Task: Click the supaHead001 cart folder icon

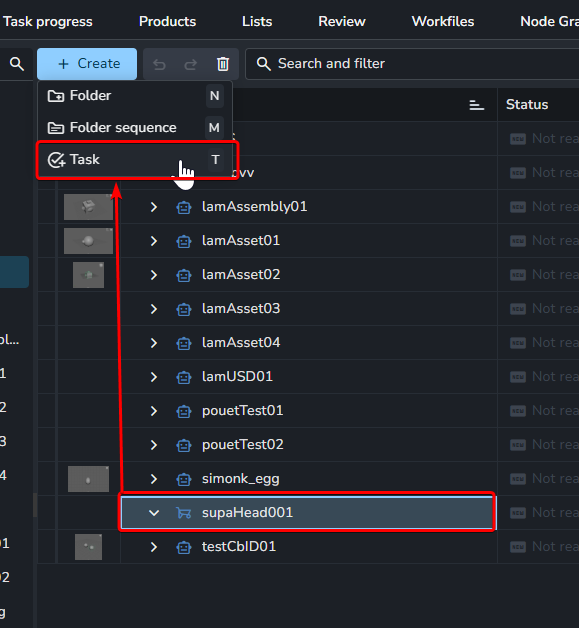Action: 184,513
